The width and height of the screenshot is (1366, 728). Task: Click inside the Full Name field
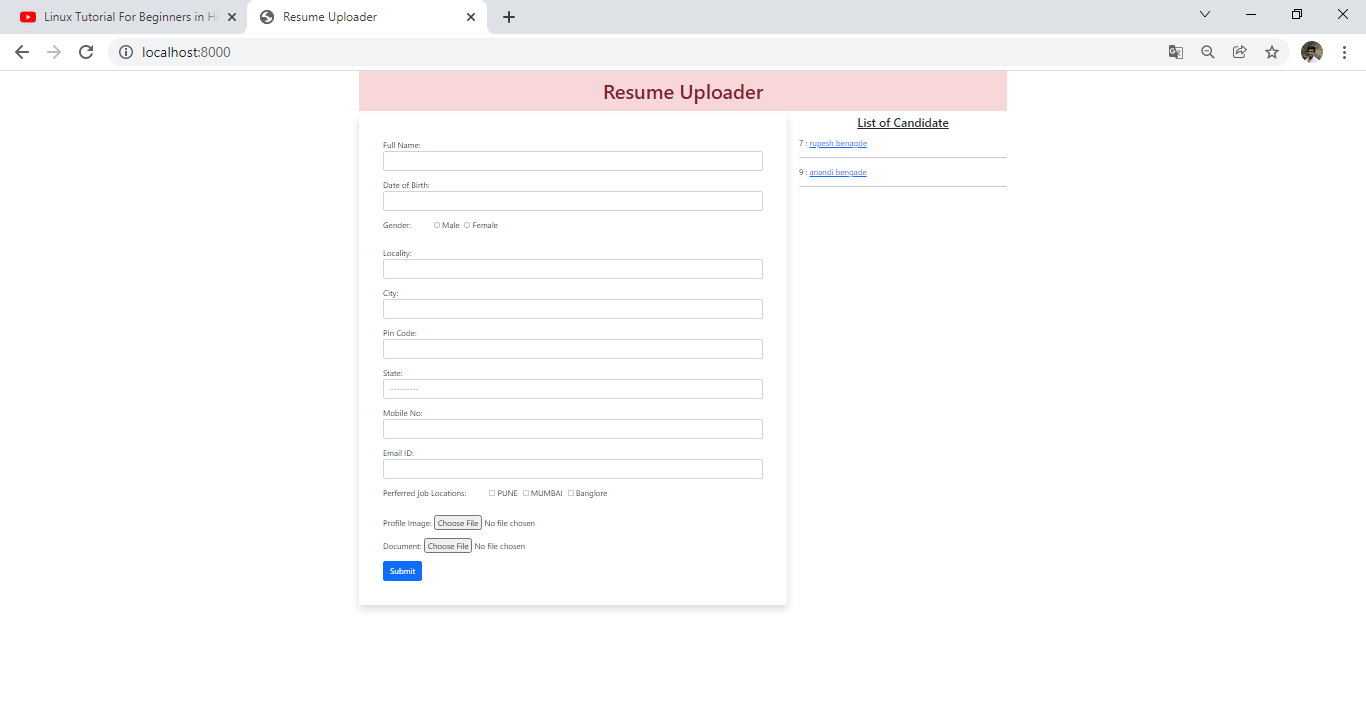click(572, 160)
